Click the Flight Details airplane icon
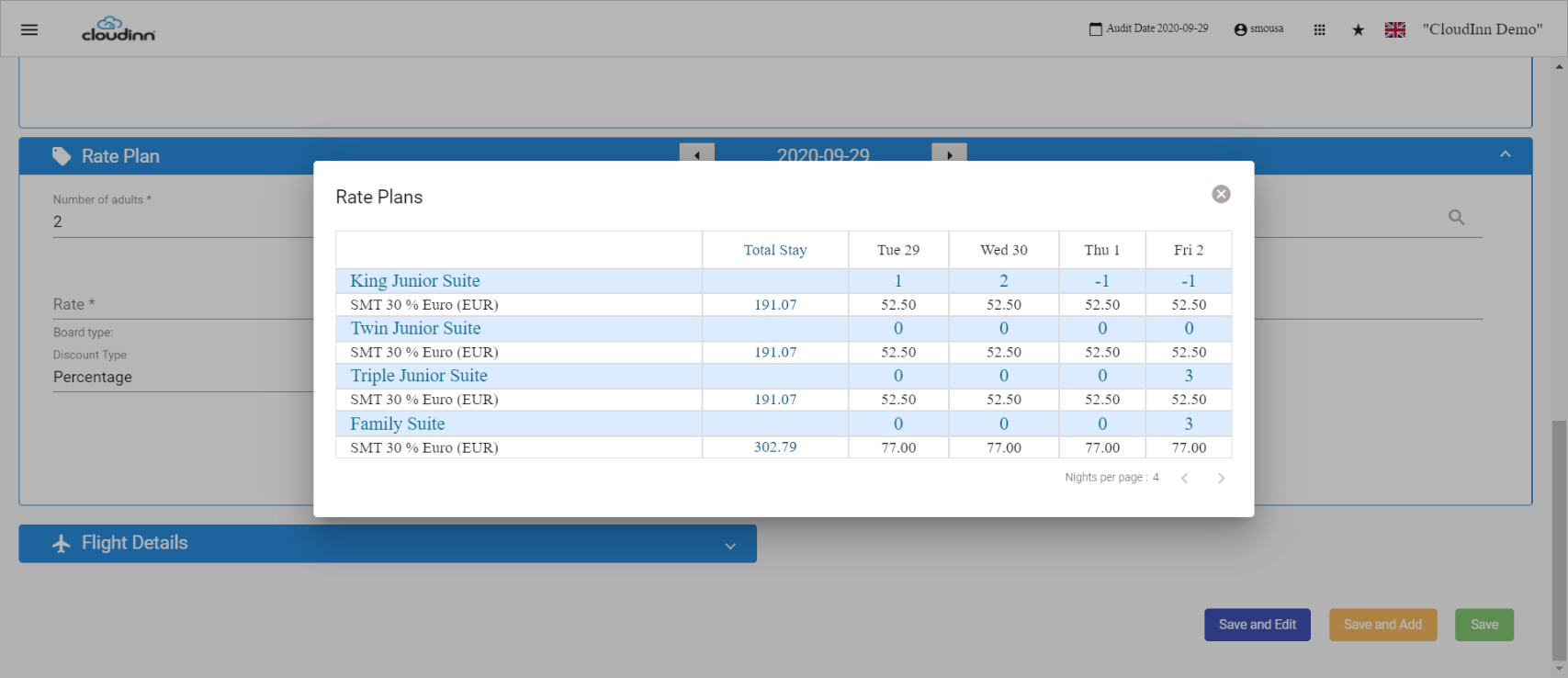The height and width of the screenshot is (678, 1568). pos(62,543)
